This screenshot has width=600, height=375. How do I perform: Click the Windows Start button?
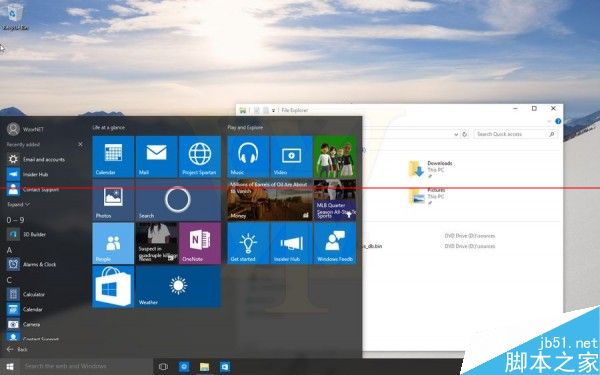pos(10,367)
